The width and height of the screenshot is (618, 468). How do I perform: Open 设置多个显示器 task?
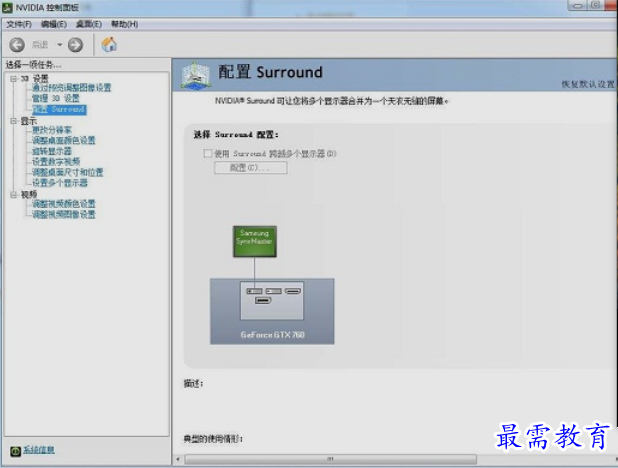click(x=60, y=183)
